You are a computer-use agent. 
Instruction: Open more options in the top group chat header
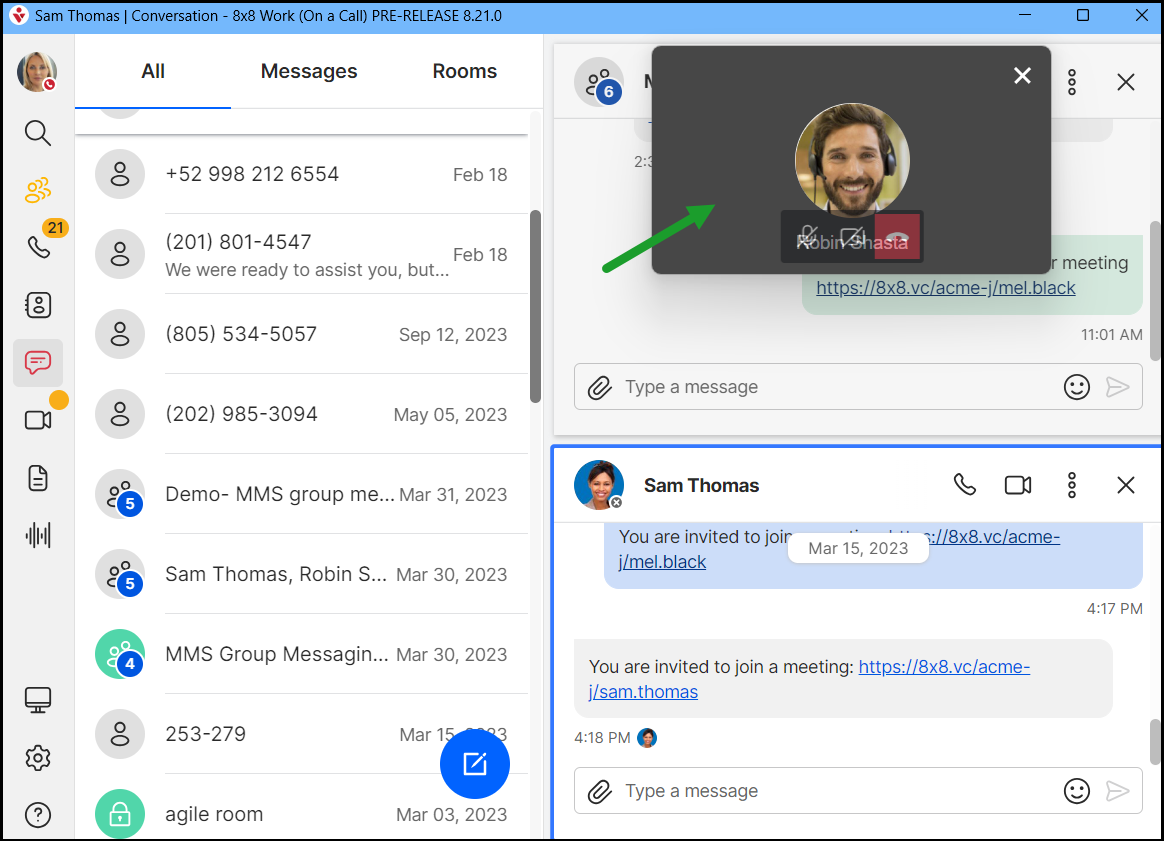tap(1072, 82)
